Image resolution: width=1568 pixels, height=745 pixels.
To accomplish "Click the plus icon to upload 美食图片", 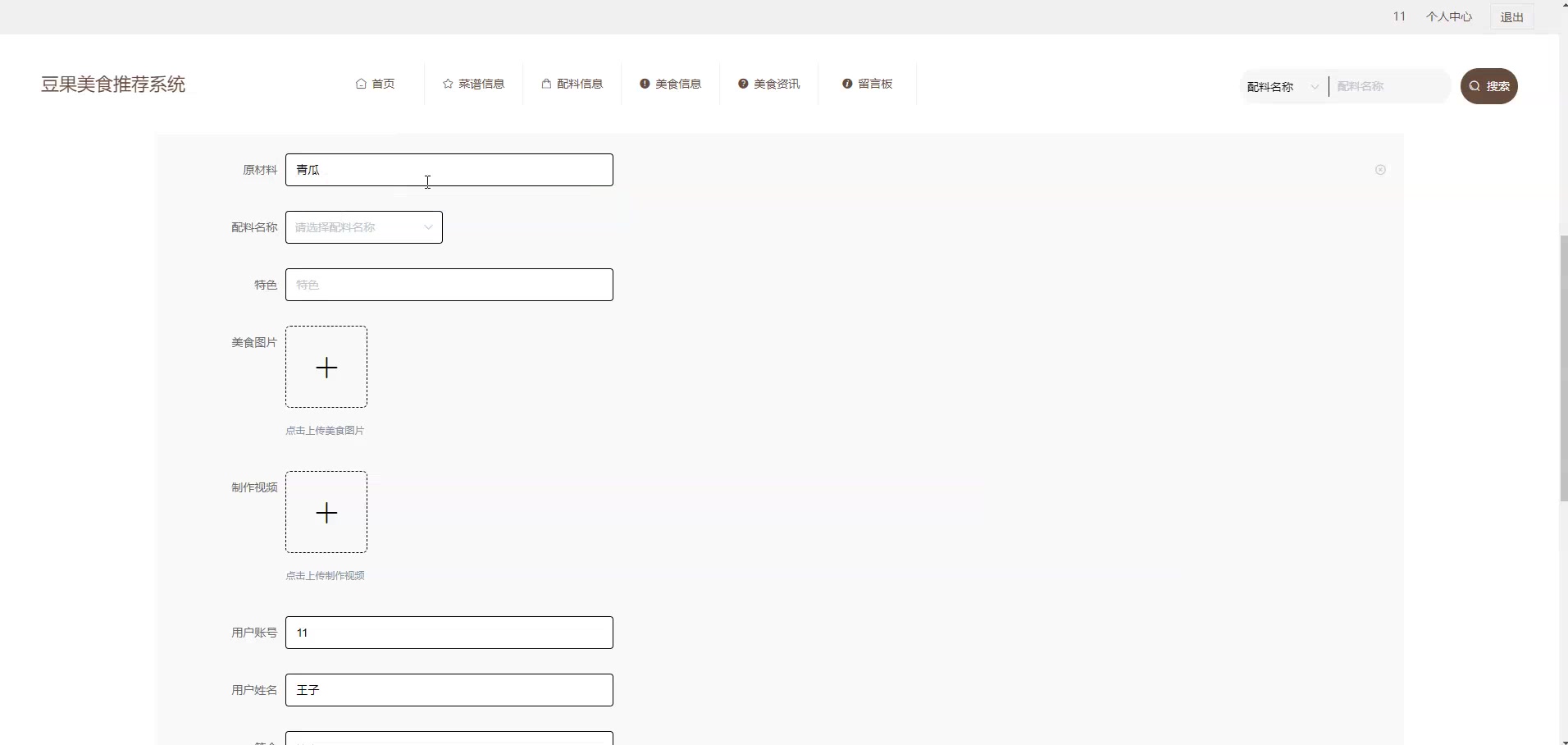I will [326, 368].
